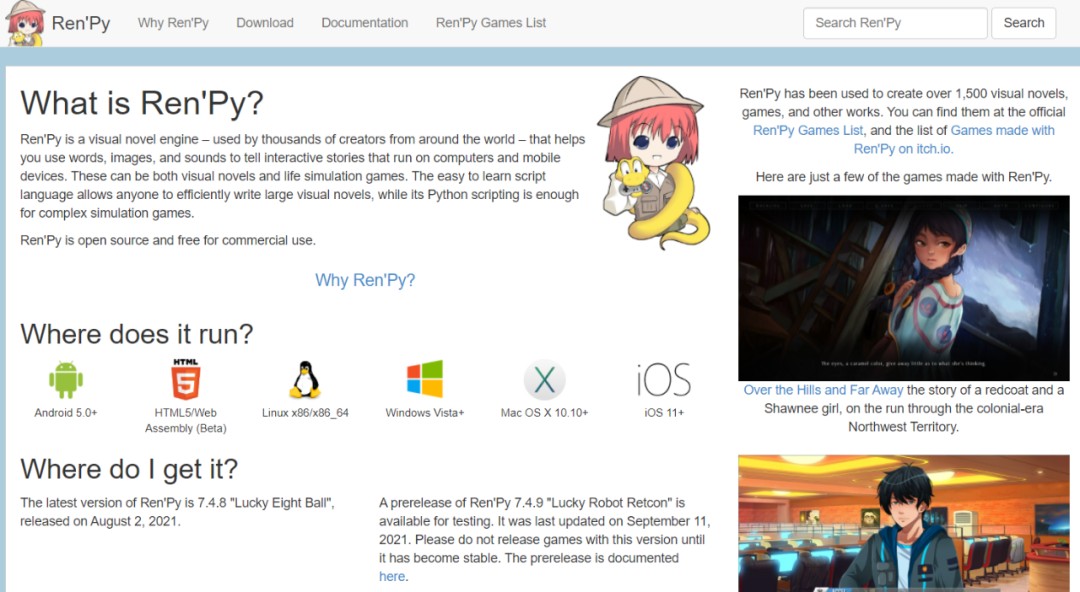Click the What is Ren'Py? heading
The image size is (1080, 592).
pos(142,103)
